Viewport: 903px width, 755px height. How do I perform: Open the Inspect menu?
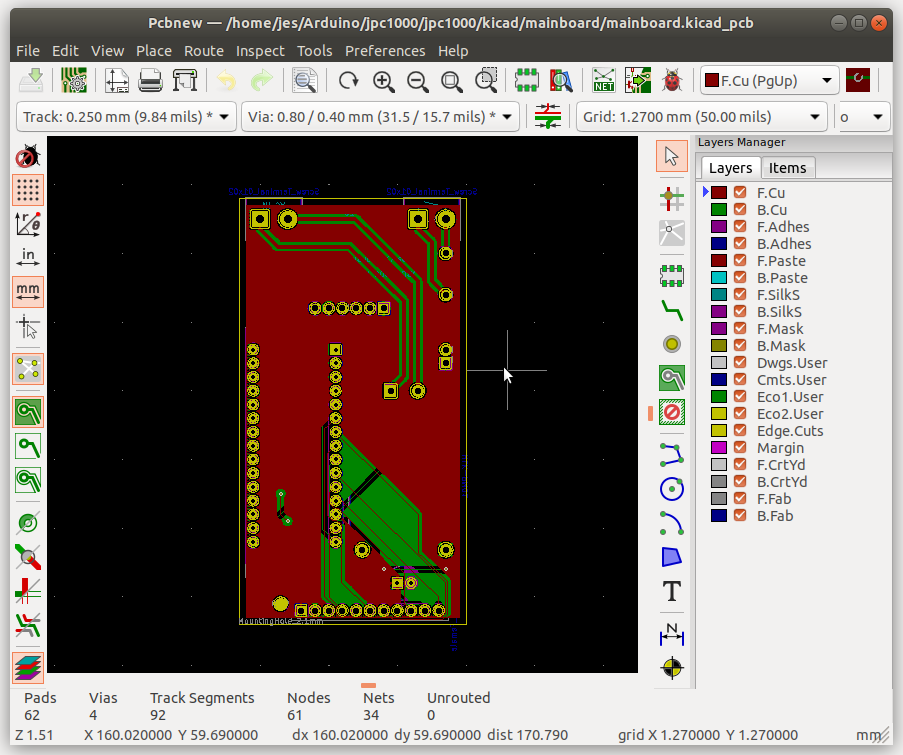[x=260, y=50]
